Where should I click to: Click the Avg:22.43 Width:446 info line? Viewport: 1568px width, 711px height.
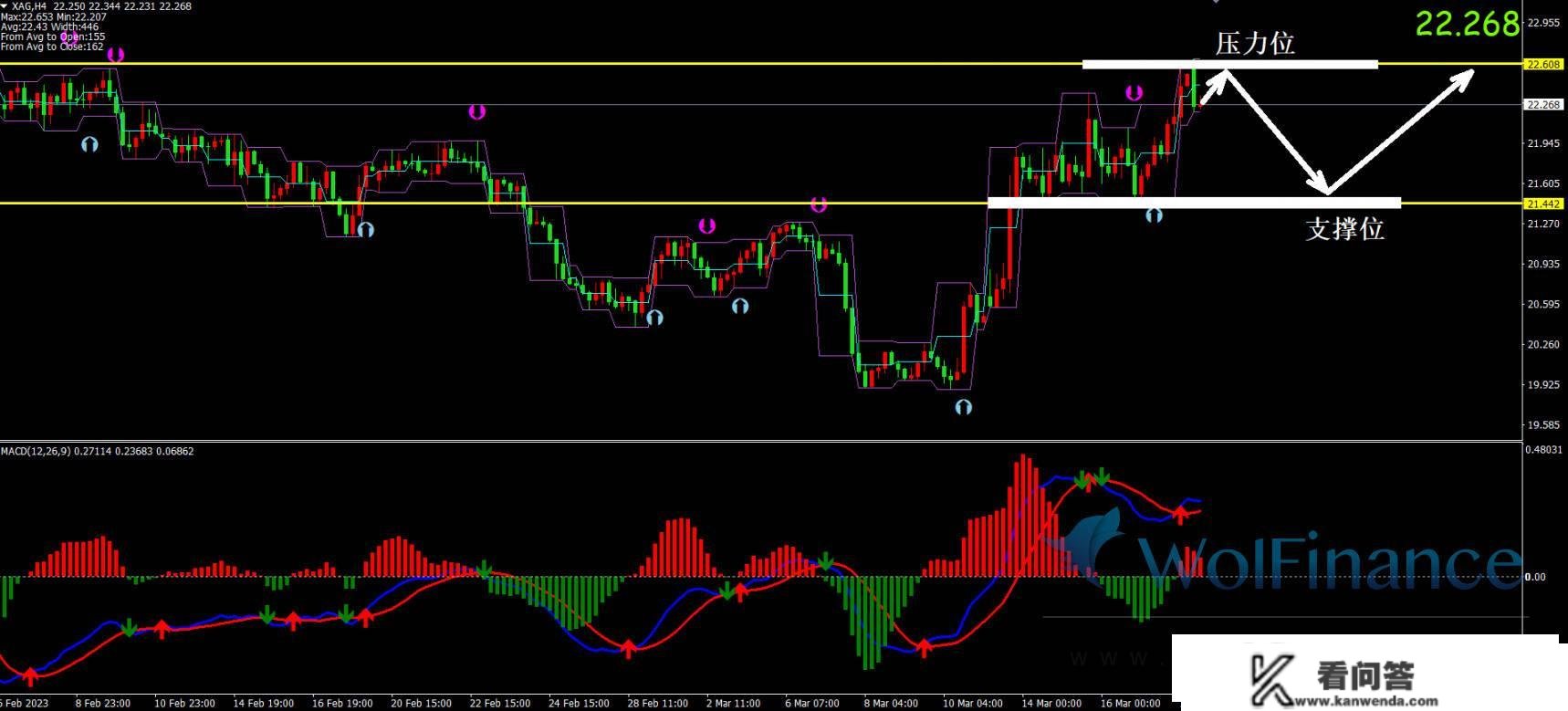(49, 26)
